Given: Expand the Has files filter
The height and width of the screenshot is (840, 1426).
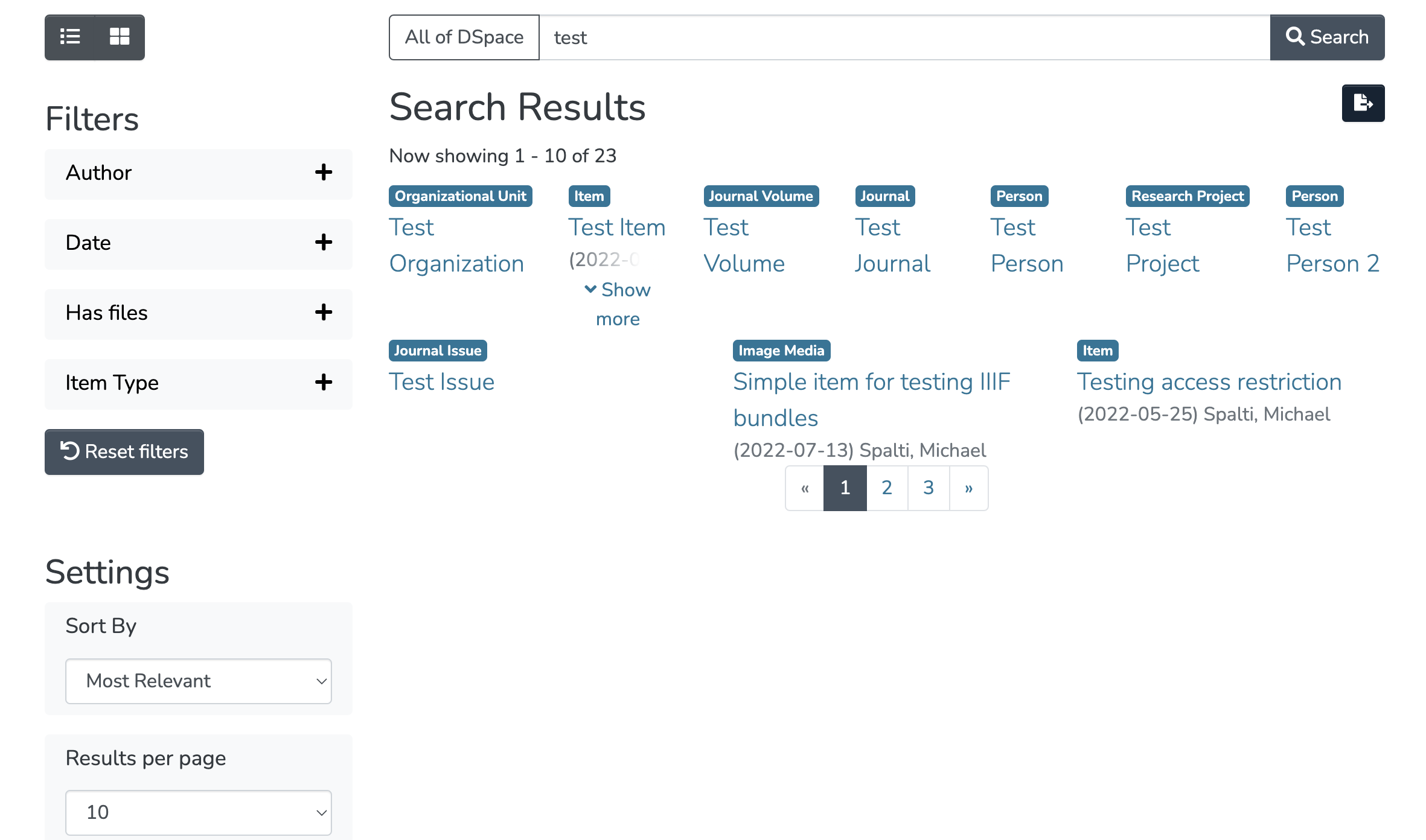Looking at the screenshot, I should tap(324, 313).
